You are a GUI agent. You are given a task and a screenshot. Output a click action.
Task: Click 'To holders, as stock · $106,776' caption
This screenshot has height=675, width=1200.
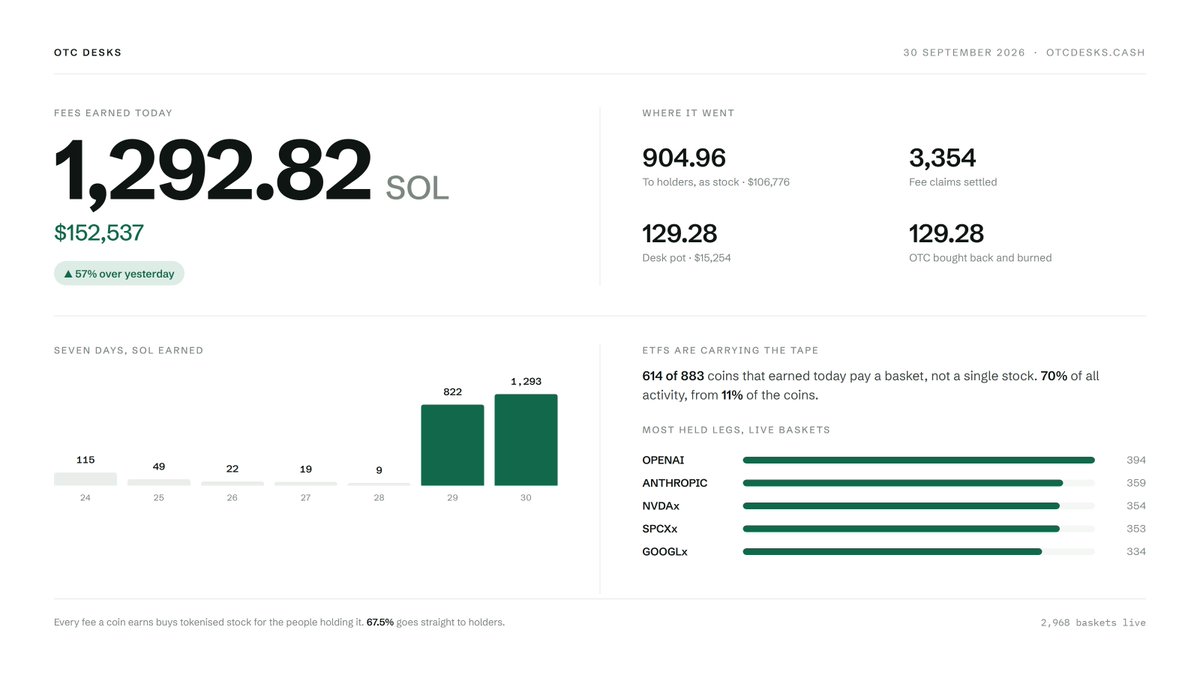(716, 182)
